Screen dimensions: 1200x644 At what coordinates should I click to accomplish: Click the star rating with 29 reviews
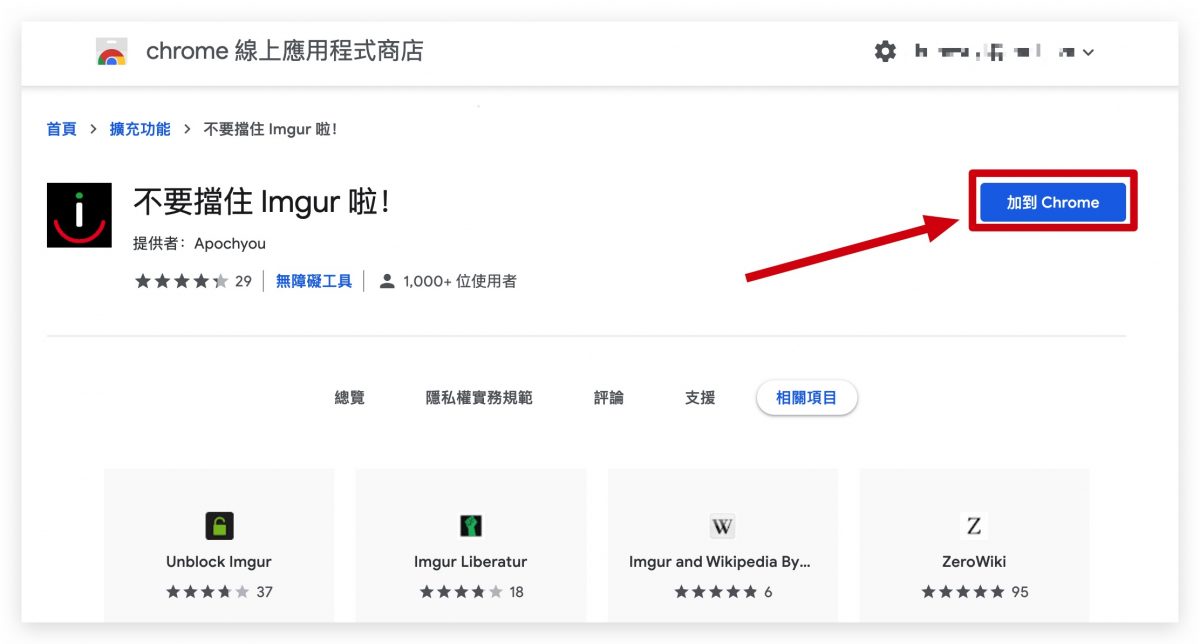click(x=193, y=282)
